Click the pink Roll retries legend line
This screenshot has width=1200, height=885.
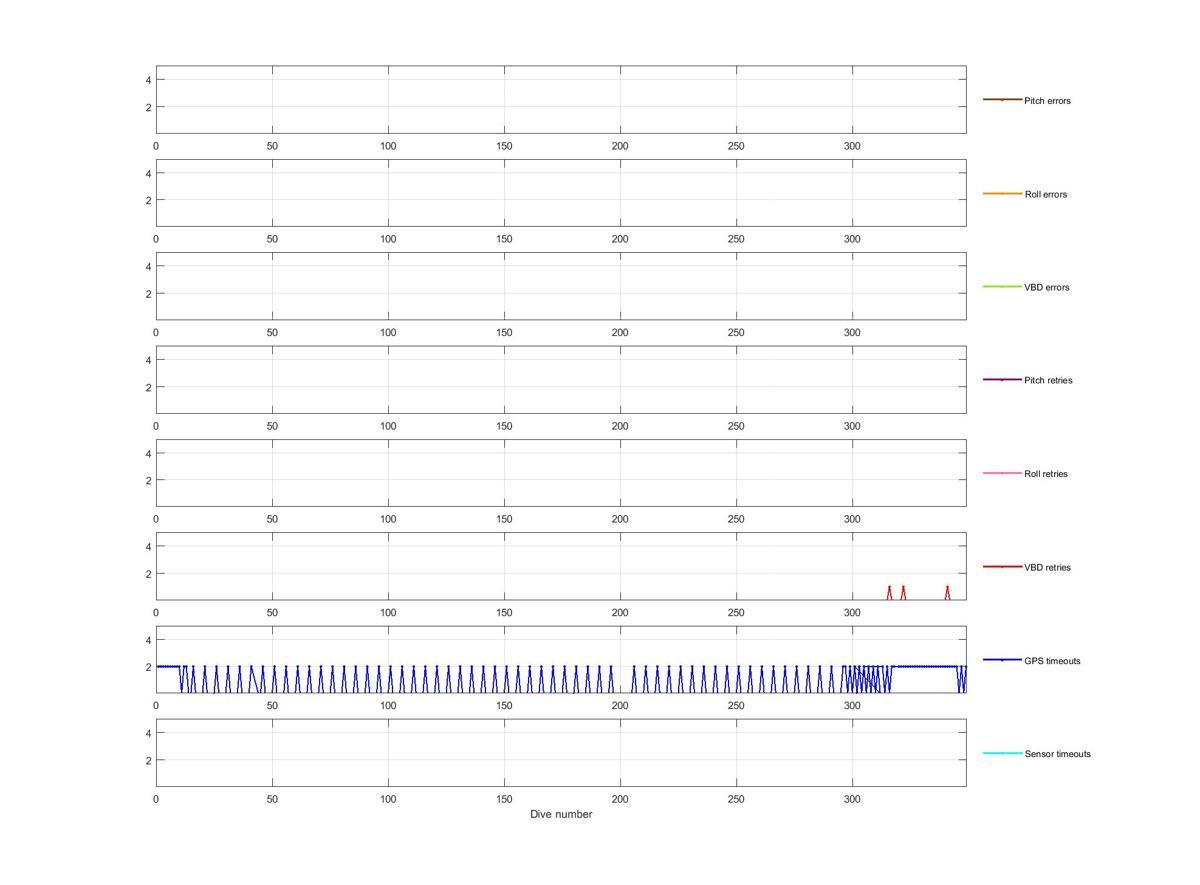1002,473
